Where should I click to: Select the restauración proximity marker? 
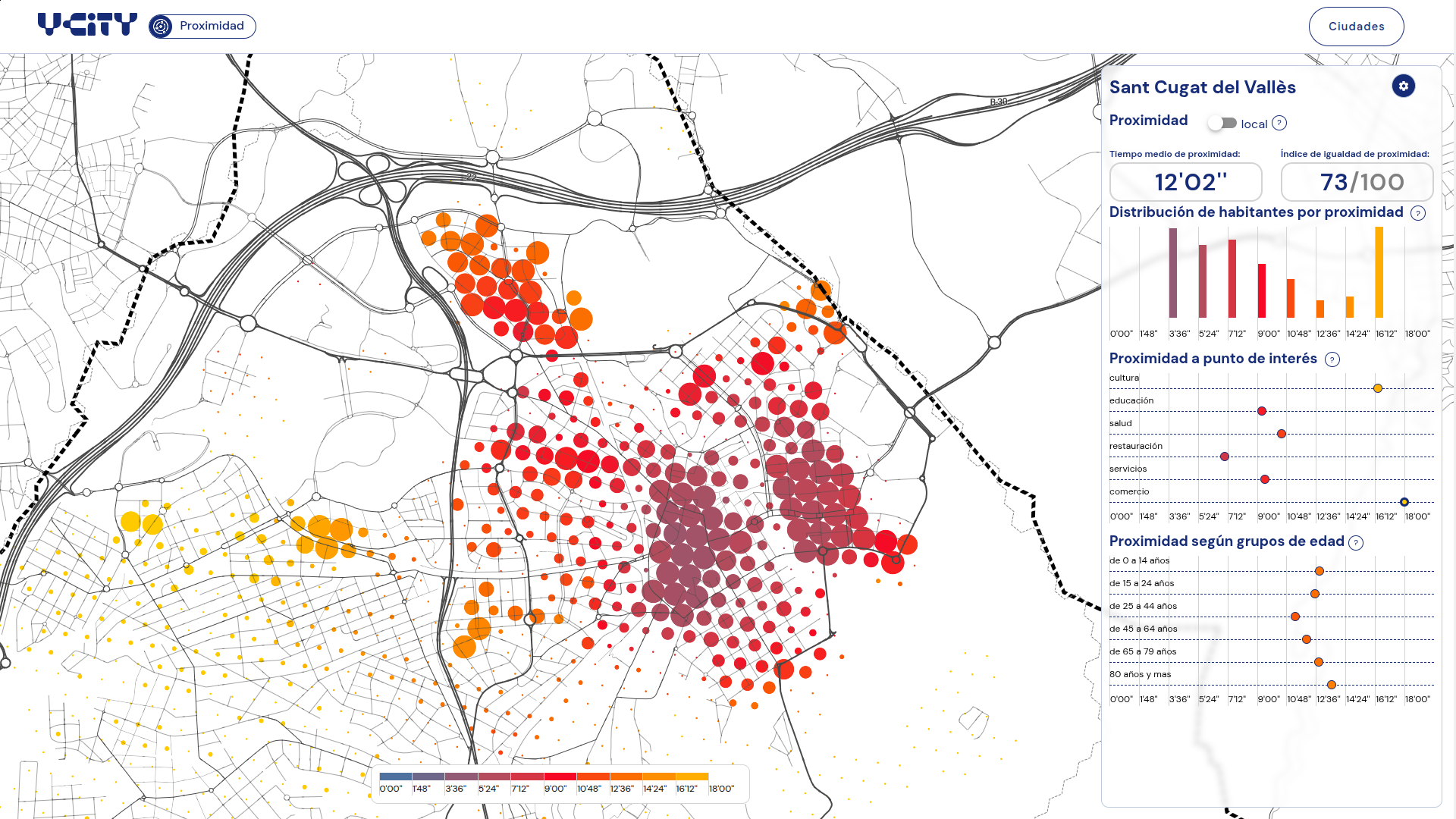click(1224, 457)
